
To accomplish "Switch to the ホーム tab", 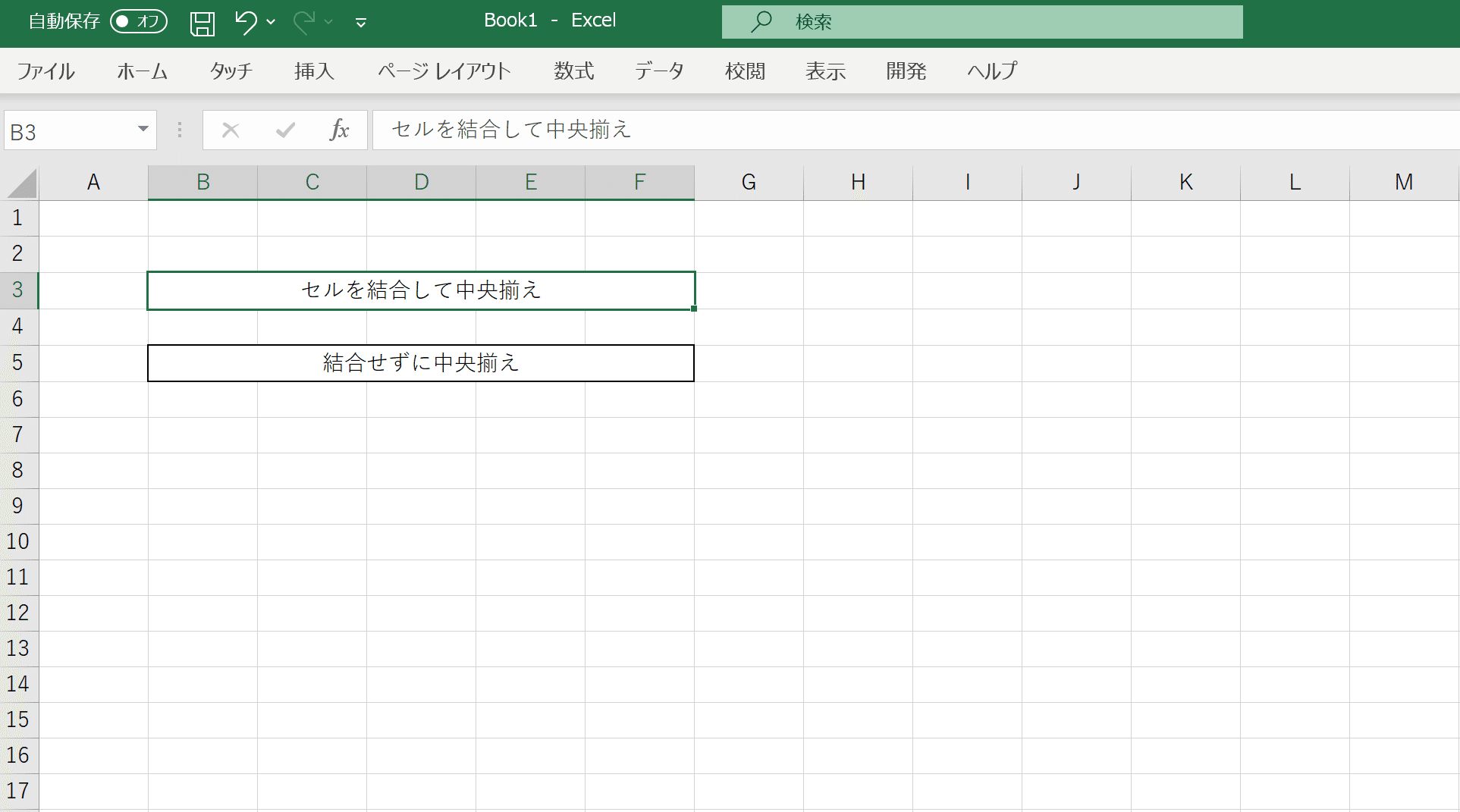I will point(143,71).
